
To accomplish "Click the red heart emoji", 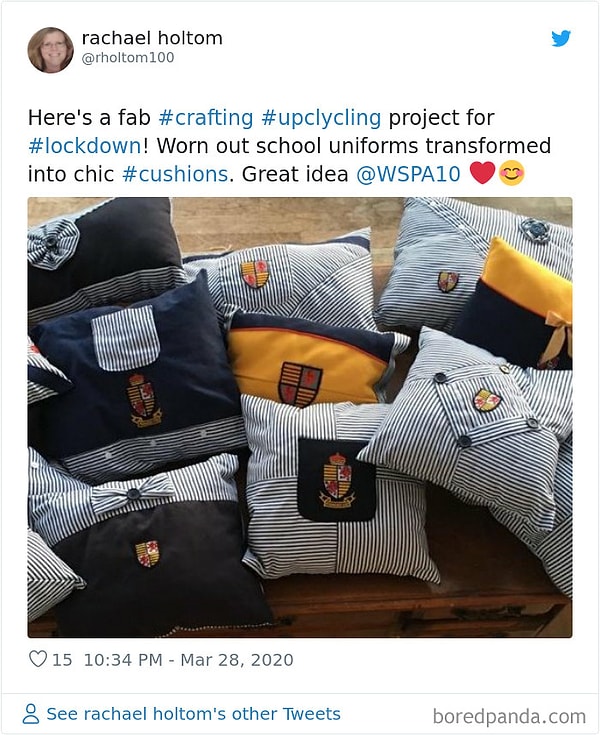I will click(482, 173).
